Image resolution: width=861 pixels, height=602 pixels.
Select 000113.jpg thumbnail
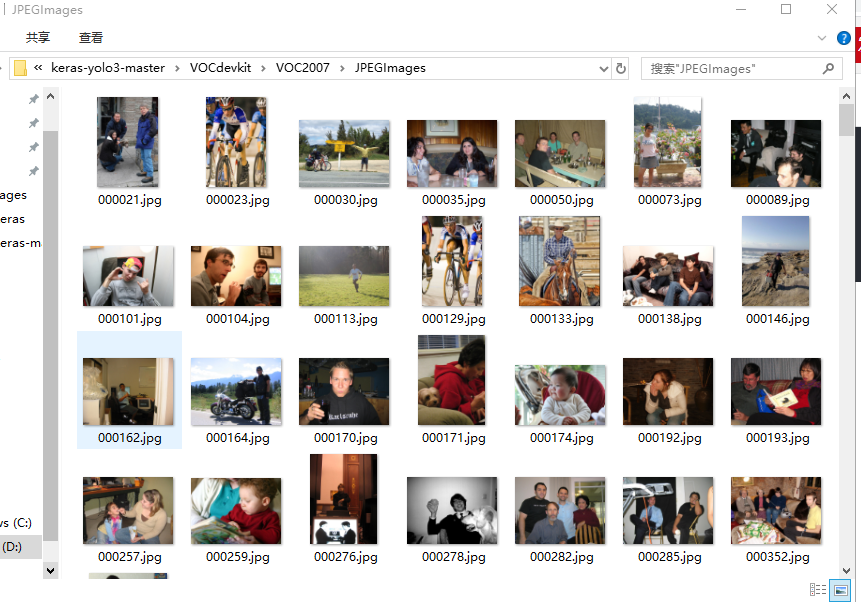tap(344, 276)
